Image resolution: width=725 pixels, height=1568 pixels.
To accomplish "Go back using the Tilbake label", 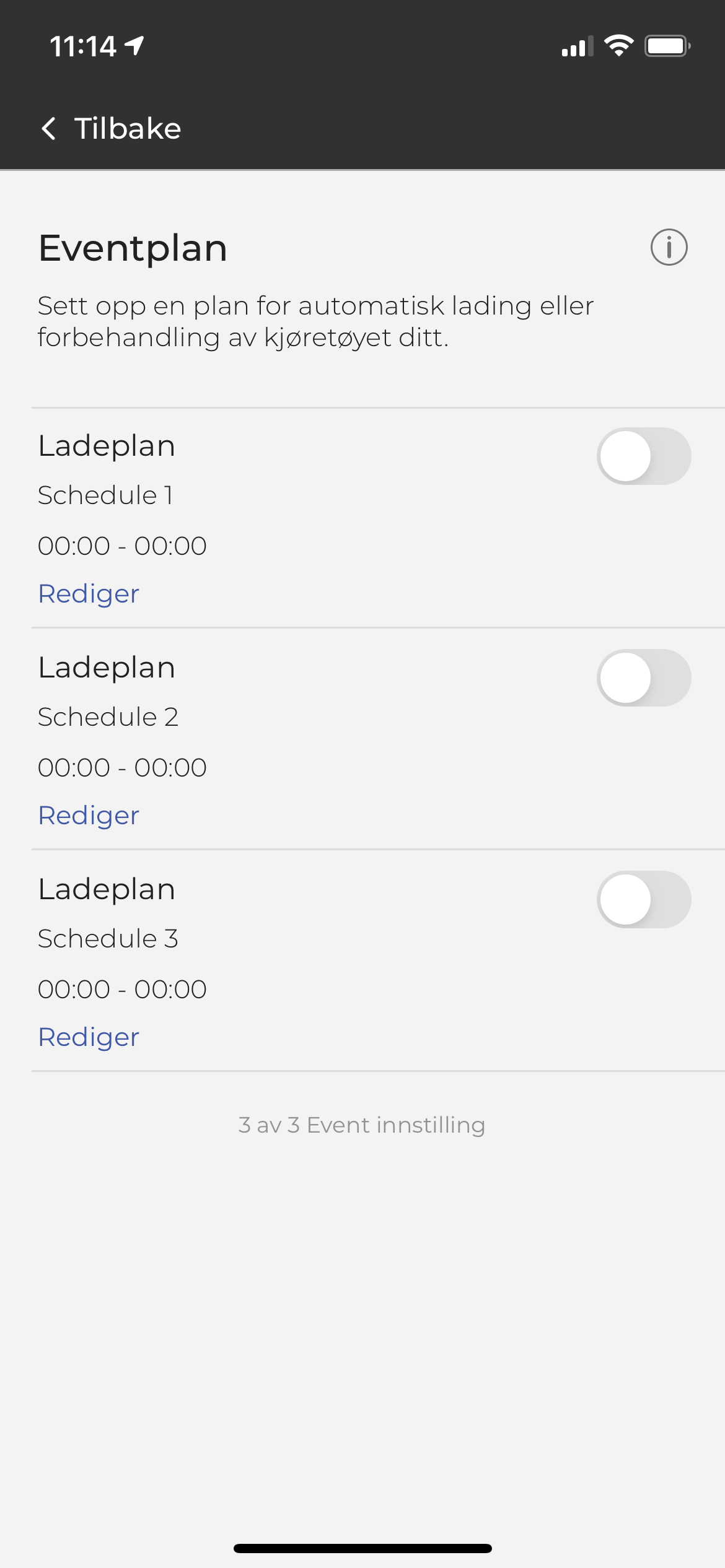I will tap(128, 128).
